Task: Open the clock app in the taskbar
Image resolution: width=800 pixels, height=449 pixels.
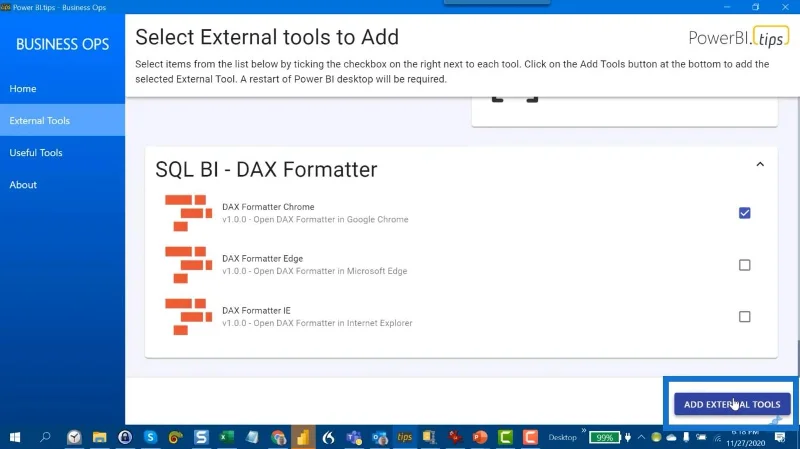Action: point(74,437)
